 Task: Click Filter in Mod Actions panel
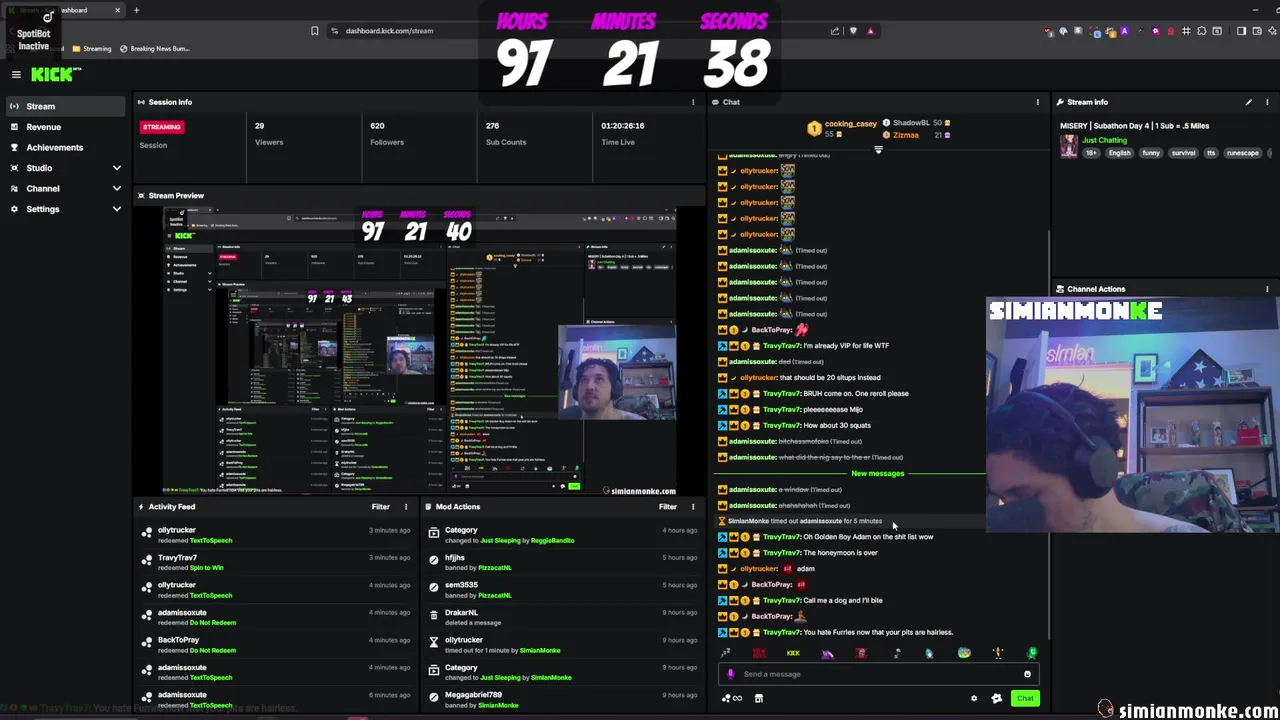[667, 507]
